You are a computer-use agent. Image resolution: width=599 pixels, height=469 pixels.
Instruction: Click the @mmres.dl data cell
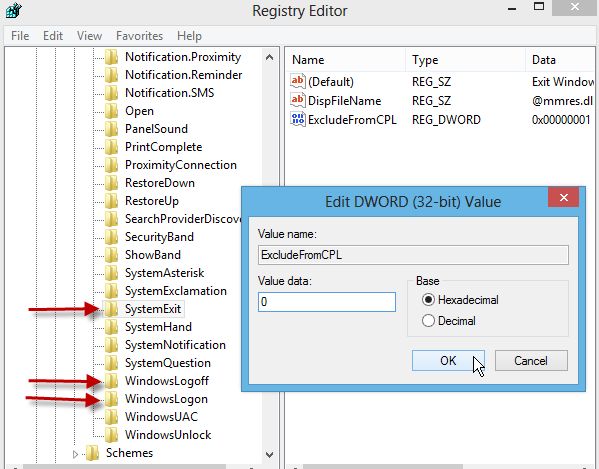click(x=562, y=100)
